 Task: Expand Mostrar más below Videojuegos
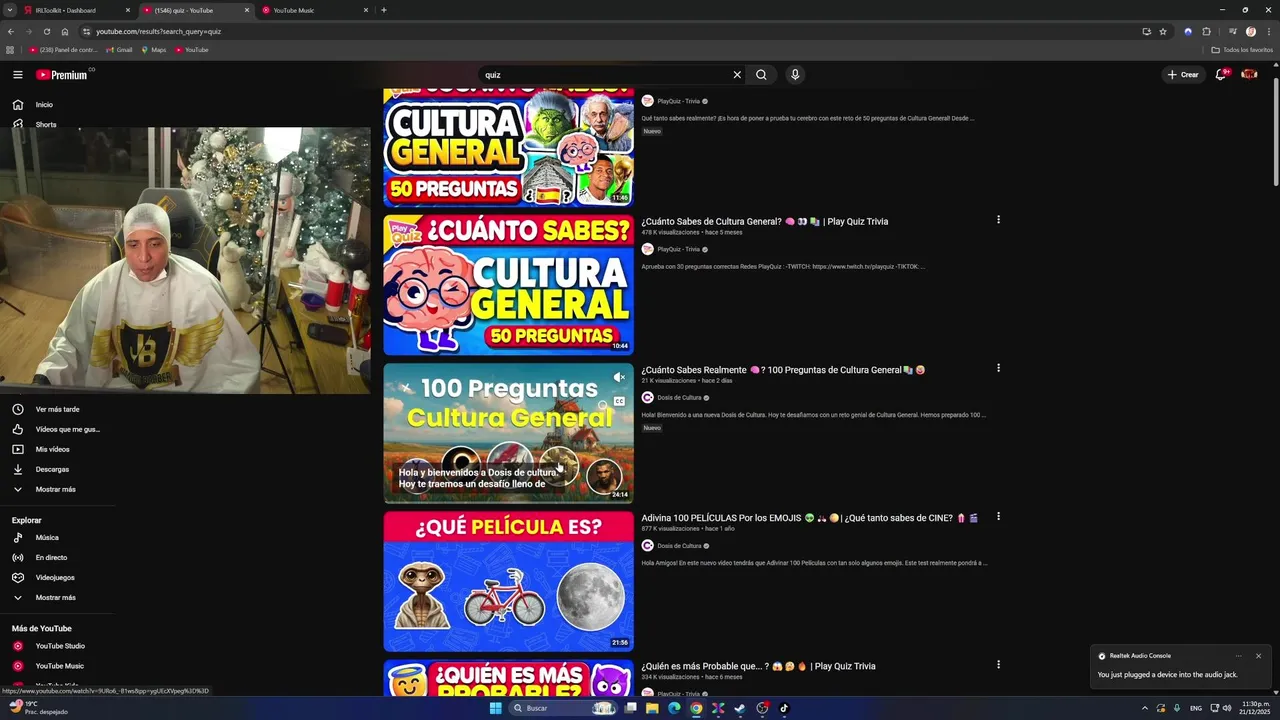[57, 598]
